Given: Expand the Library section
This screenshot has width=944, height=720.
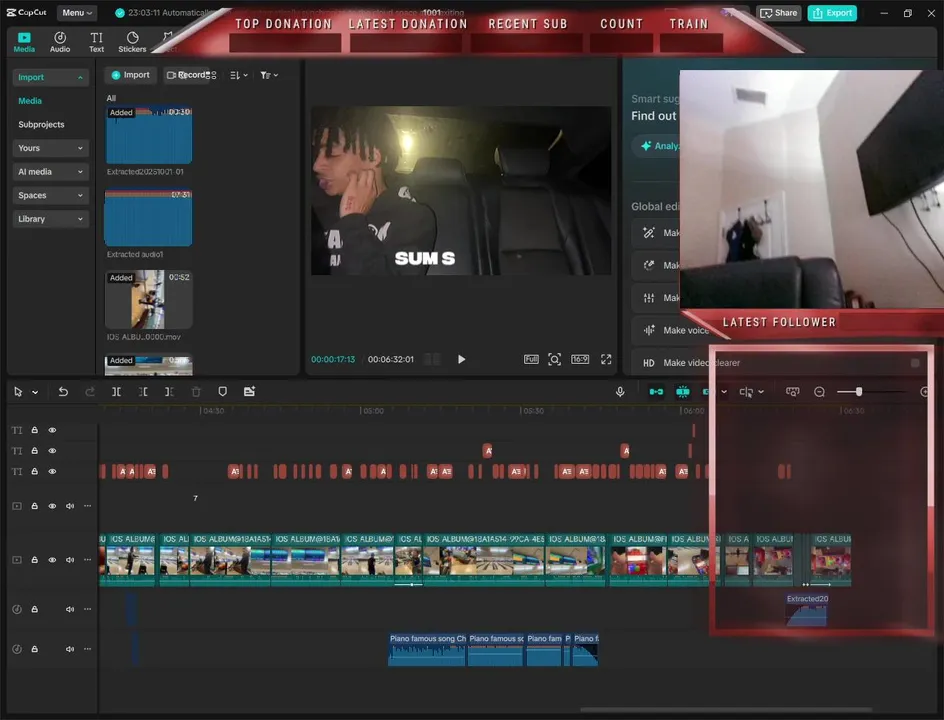Looking at the screenshot, I should coord(51,219).
